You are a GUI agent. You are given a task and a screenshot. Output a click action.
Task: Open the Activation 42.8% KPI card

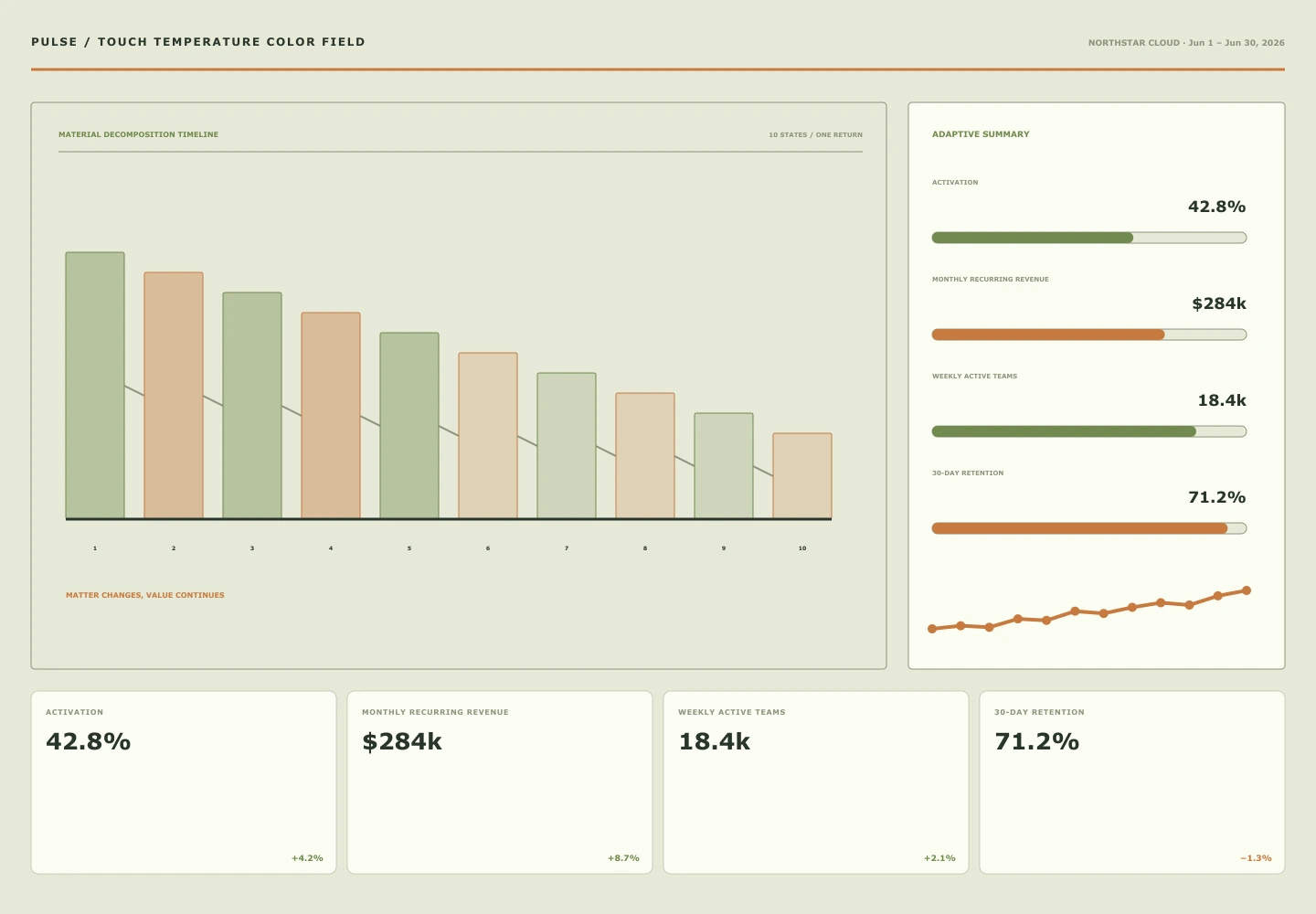click(184, 782)
